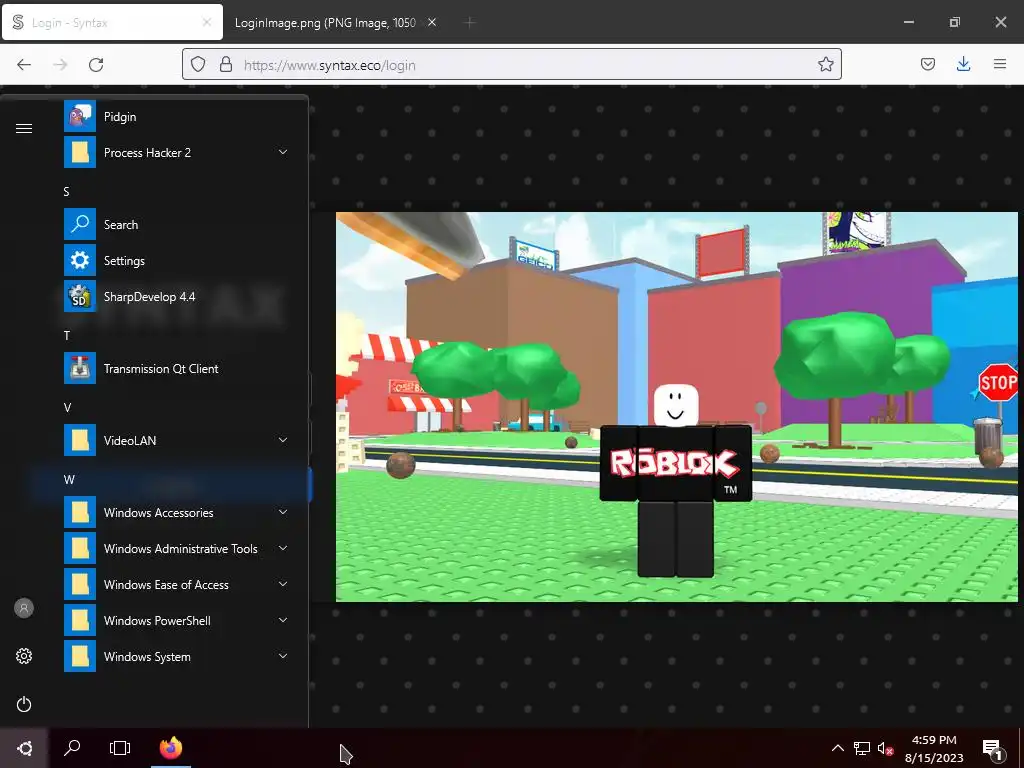Open the network status tray icon
Viewport: 1024px width, 768px height.
click(862, 748)
